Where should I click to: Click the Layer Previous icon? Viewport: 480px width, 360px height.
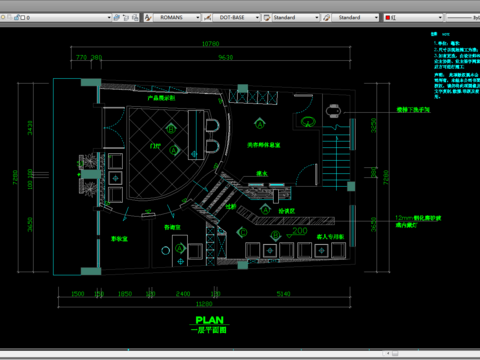[126, 17]
